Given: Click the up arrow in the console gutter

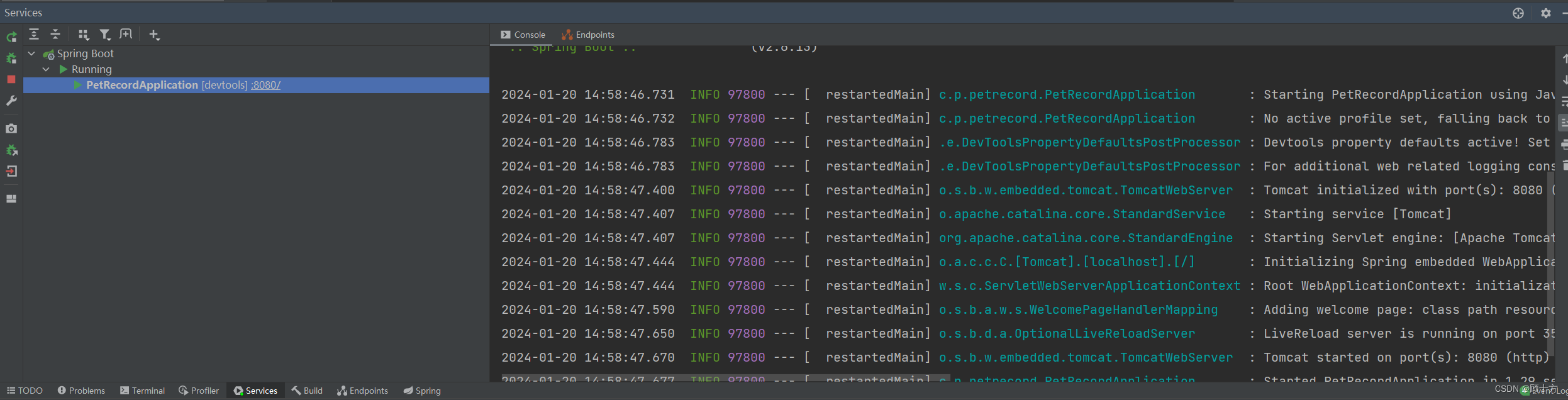Looking at the screenshot, I should point(1564,58).
